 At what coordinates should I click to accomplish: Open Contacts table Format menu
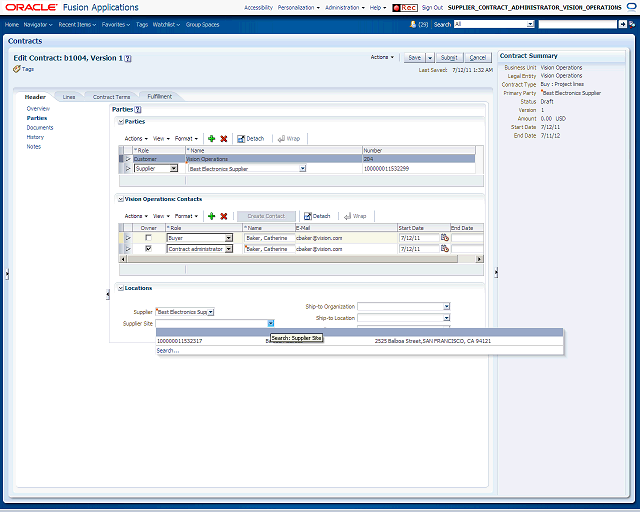pos(186,216)
